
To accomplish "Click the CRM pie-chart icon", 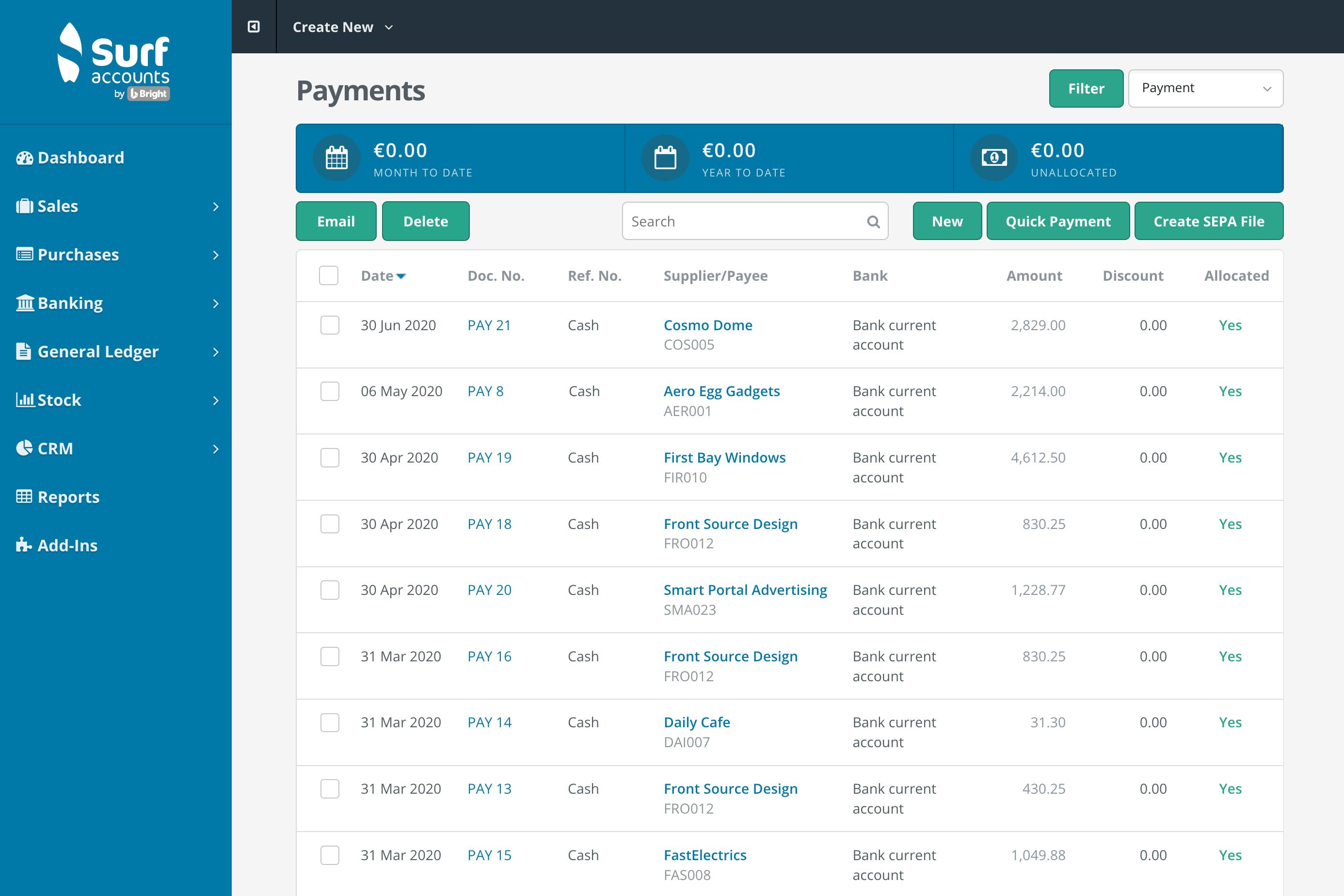I will click(x=24, y=448).
